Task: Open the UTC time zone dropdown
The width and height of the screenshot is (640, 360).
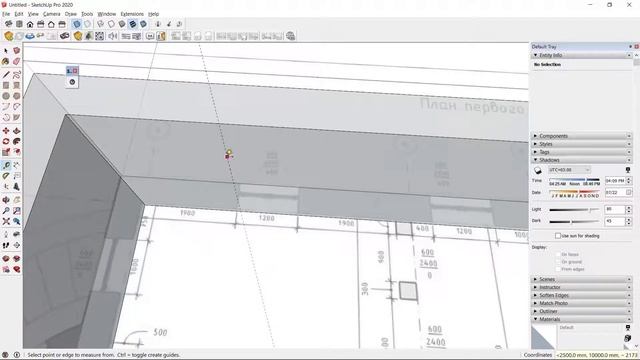Action: 569,170
